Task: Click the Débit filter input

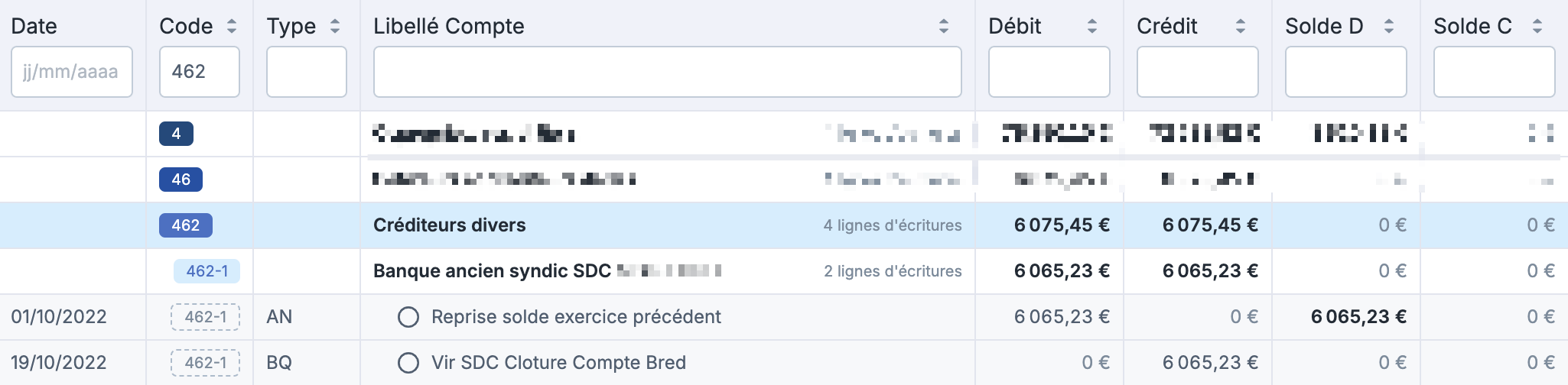Action: [x=1049, y=72]
